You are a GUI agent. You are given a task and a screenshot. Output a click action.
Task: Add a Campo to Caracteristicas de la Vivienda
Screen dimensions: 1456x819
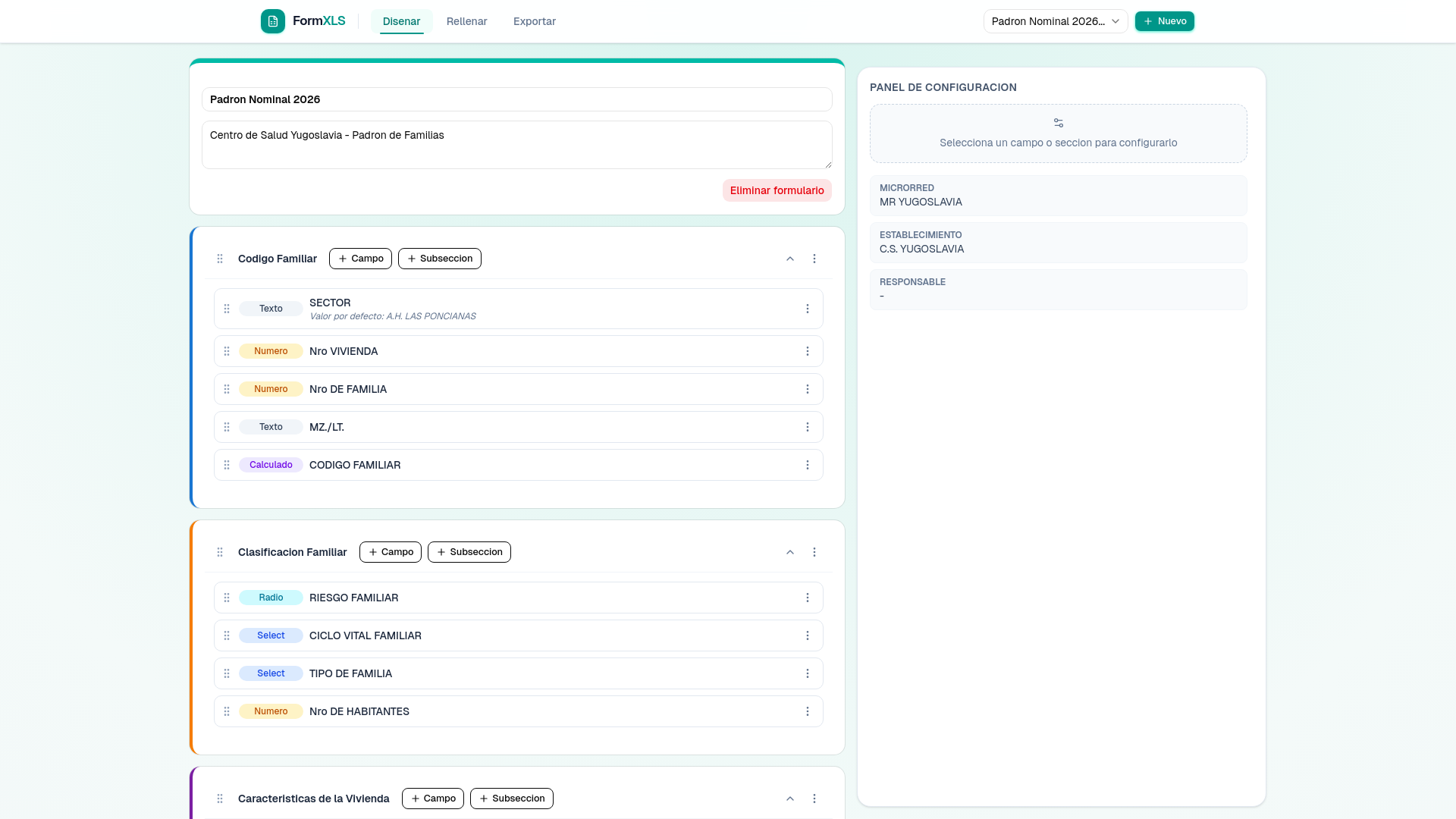point(433,799)
